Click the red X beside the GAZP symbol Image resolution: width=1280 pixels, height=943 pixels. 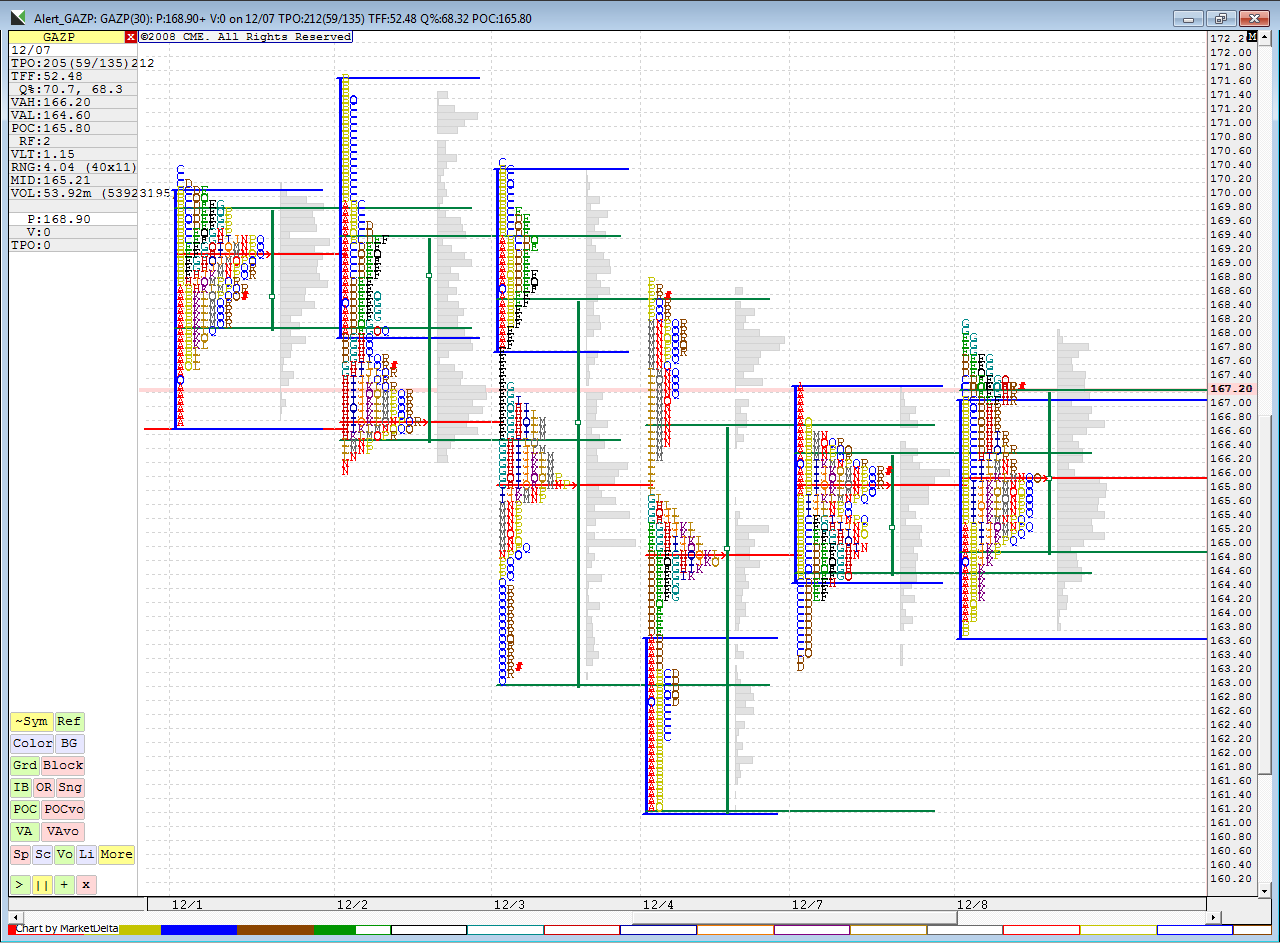[131, 37]
